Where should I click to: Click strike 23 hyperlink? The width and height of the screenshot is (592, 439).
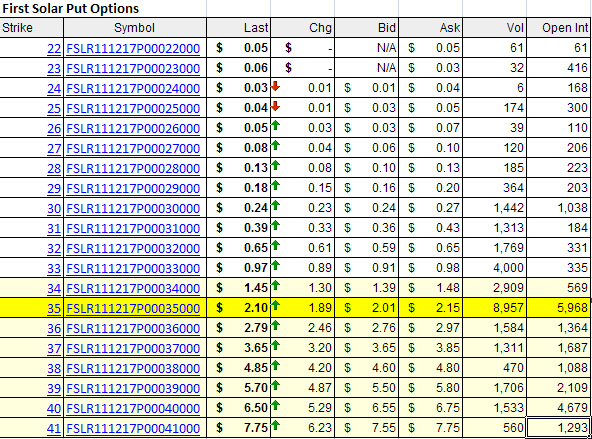pyautogui.click(x=54, y=69)
